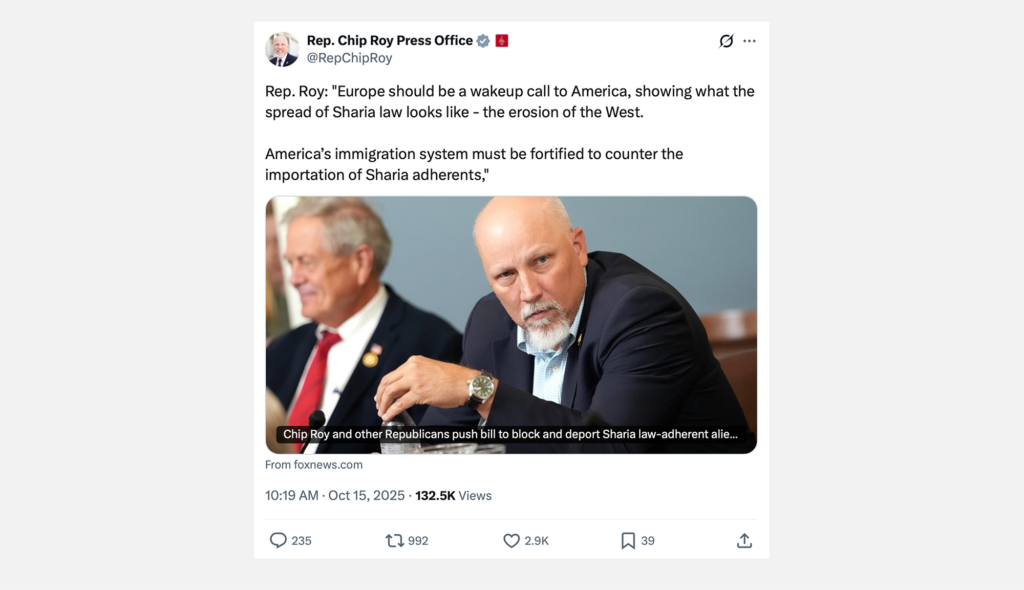Viewport: 1024px width, 590px height.
Task: Click the @RepChipRoy handle
Action: pyautogui.click(x=349, y=58)
